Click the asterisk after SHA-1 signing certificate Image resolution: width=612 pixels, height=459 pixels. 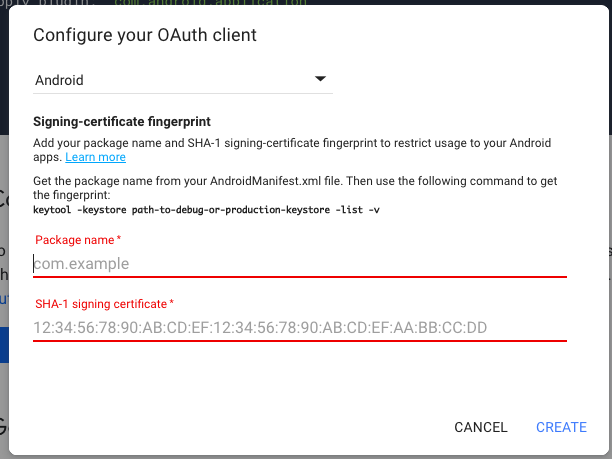(172, 302)
